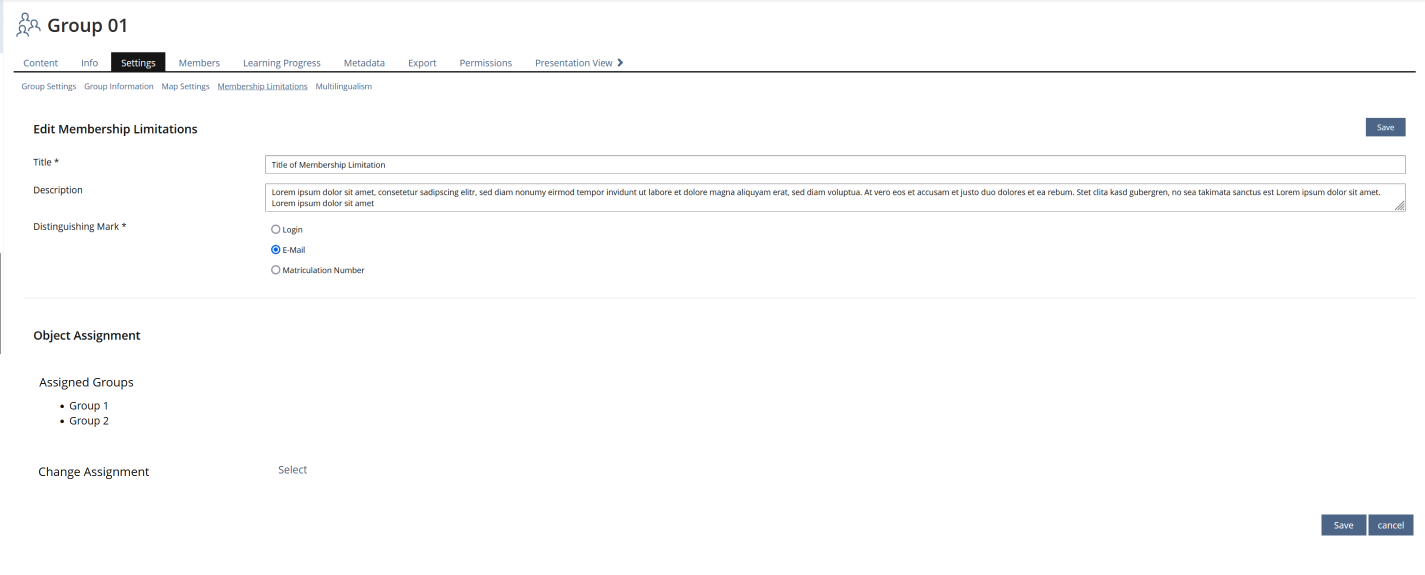1425x575 pixels.
Task: Open the Map Settings sub-tab
Action: point(185,87)
